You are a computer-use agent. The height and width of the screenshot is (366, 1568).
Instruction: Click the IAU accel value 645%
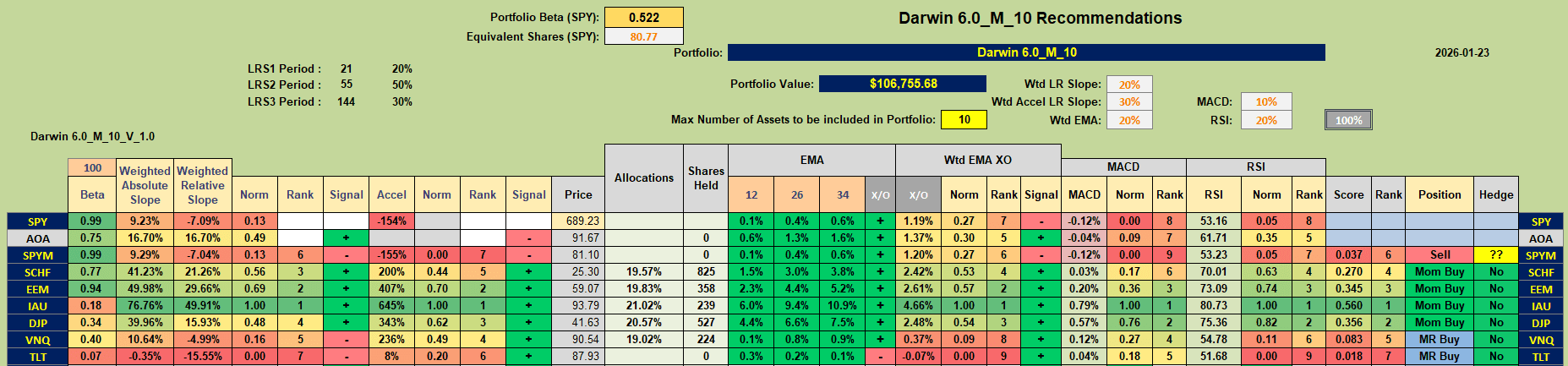point(391,305)
